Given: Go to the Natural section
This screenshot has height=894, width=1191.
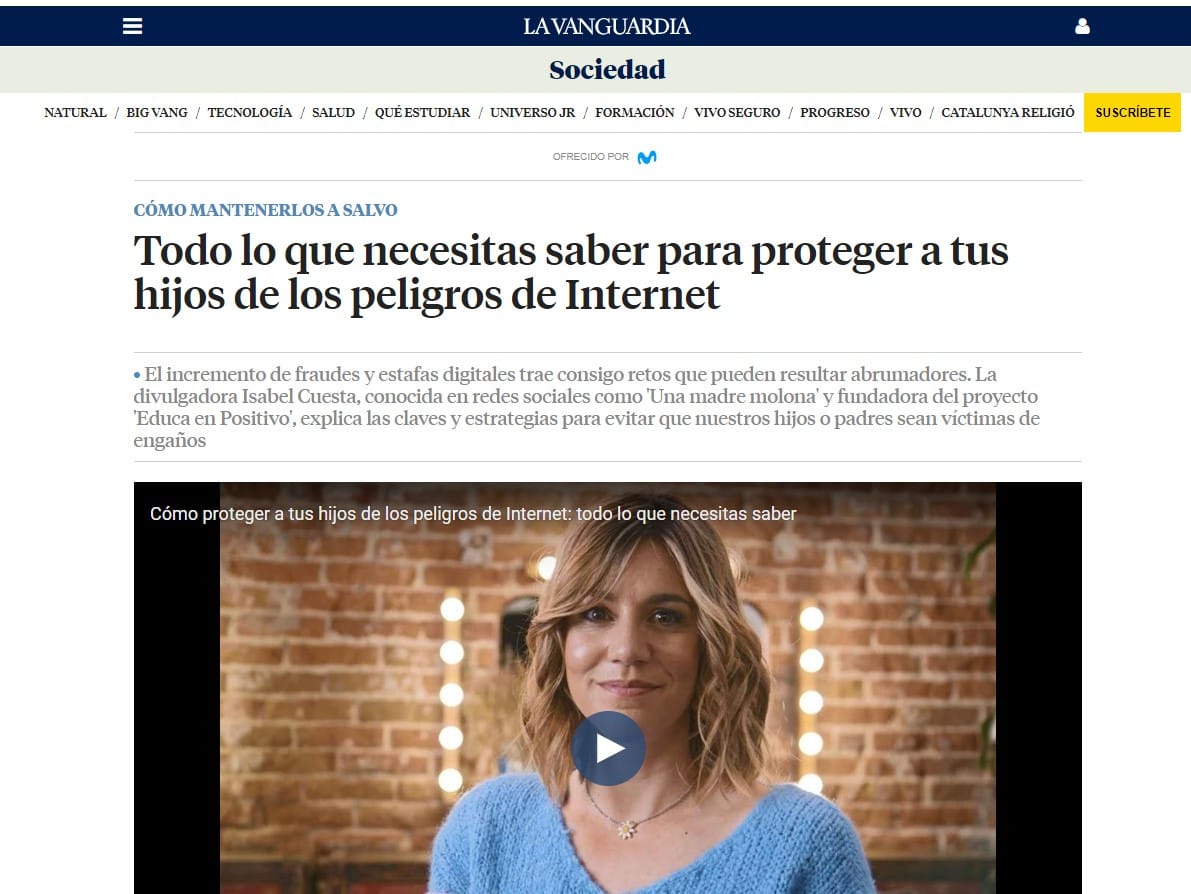Looking at the screenshot, I should [75, 112].
